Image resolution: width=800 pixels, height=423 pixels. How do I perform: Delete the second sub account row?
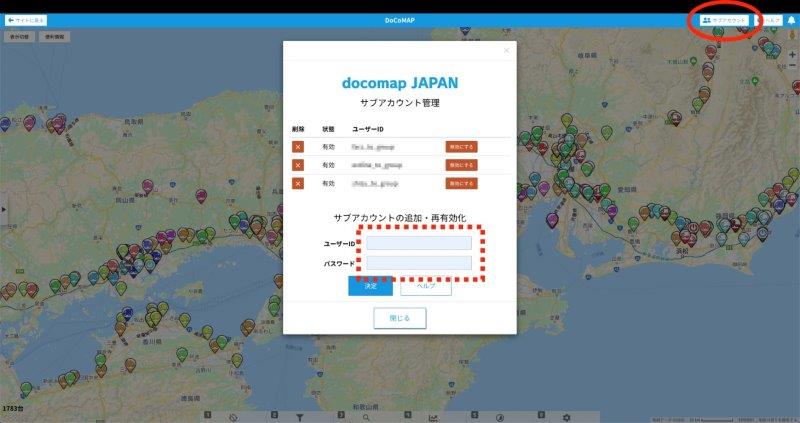click(298, 165)
